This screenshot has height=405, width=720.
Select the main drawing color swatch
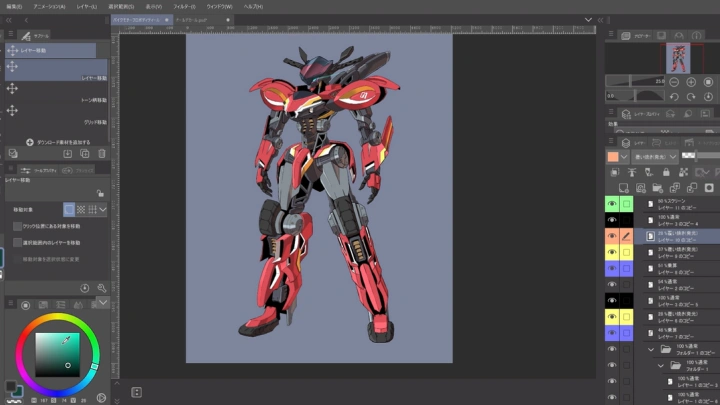pyautogui.click(x=11, y=386)
